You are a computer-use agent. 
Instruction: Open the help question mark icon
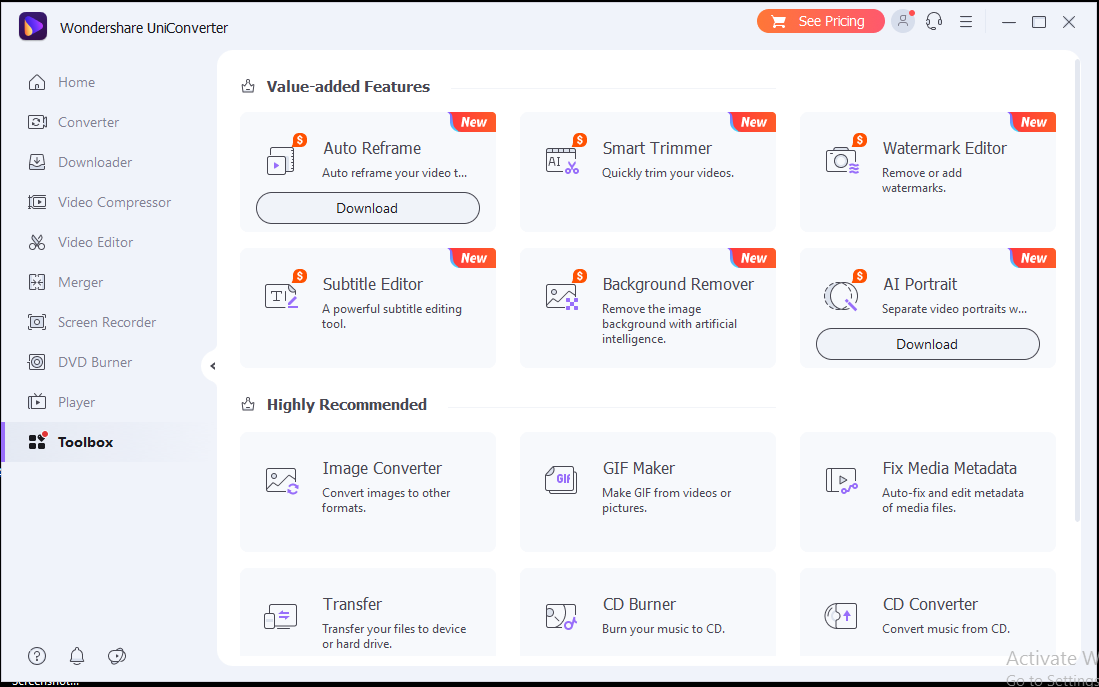click(37, 656)
